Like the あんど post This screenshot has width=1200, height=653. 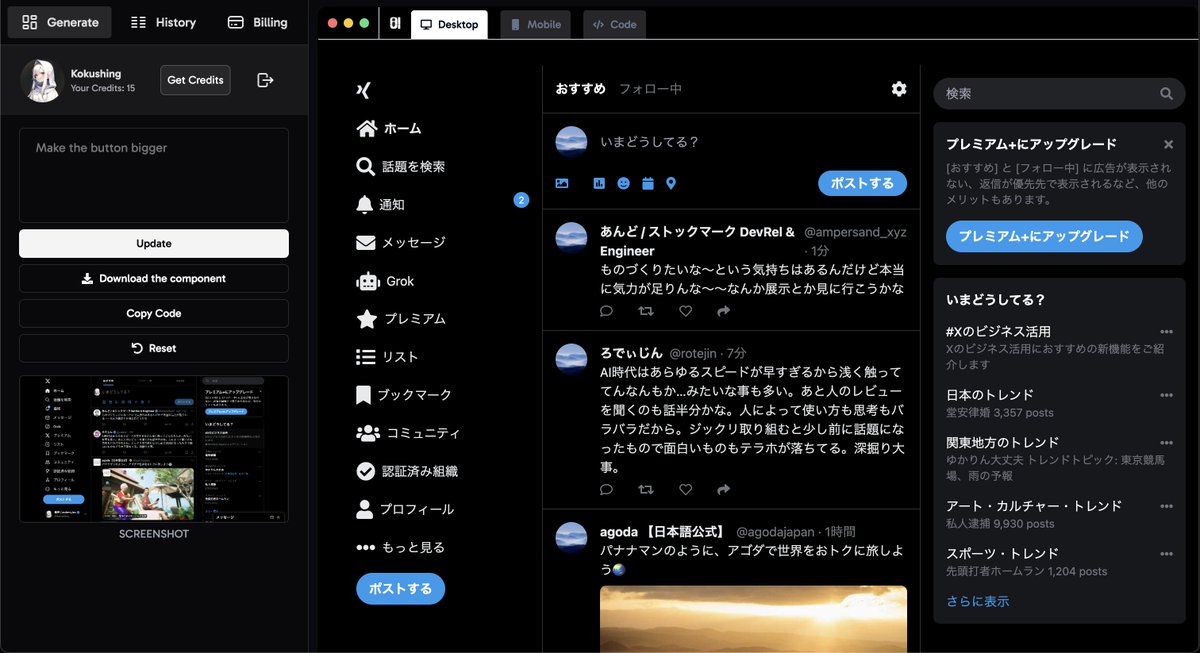(x=685, y=311)
